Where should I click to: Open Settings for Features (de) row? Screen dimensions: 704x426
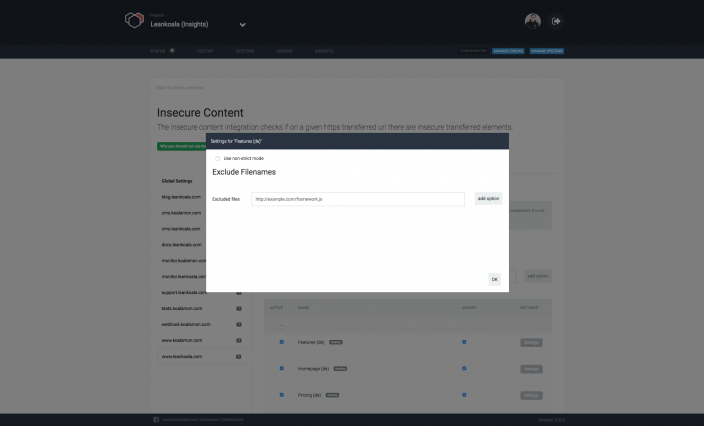point(531,343)
